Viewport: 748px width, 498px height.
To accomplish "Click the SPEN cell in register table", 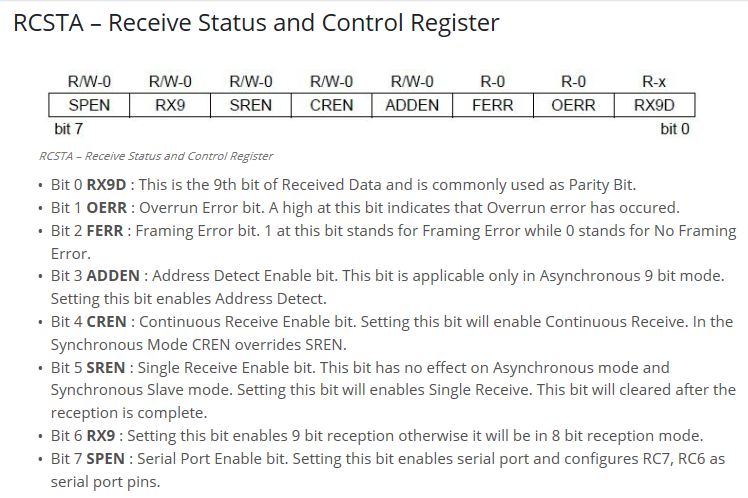I will (x=89, y=105).
